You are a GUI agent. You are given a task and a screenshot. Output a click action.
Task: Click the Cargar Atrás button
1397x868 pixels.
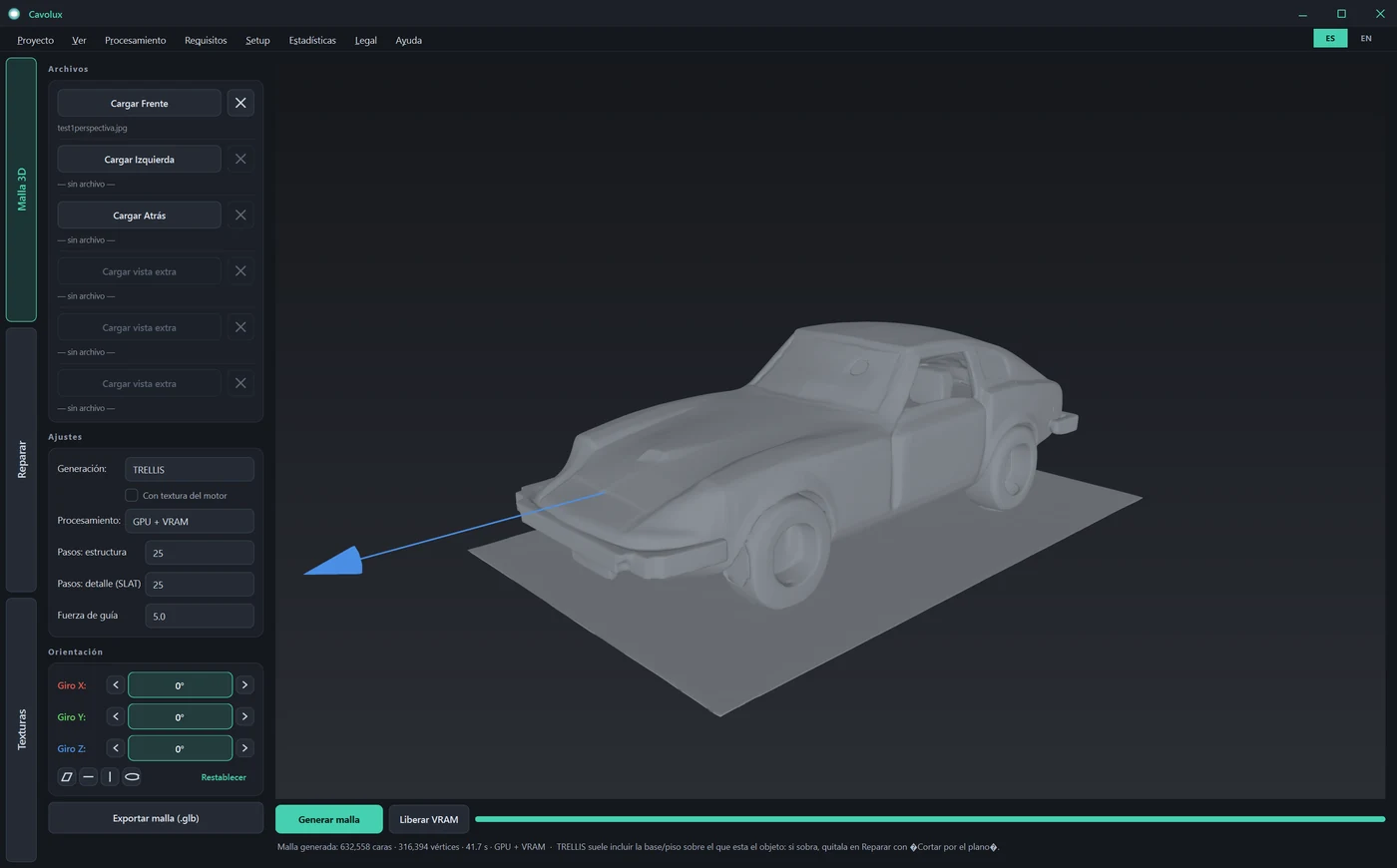pyautogui.click(x=139, y=215)
